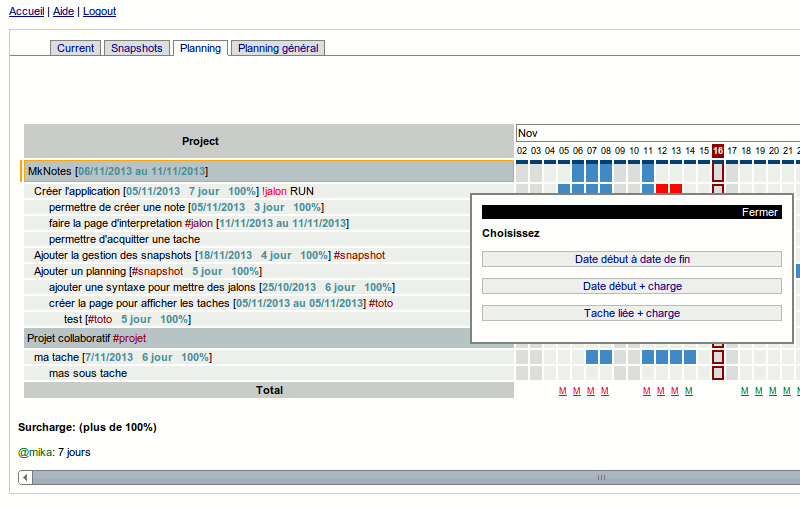The height and width of the screenshot is (506, 800).
Task: Click the #jalon tag
Action: coord(198,223)
